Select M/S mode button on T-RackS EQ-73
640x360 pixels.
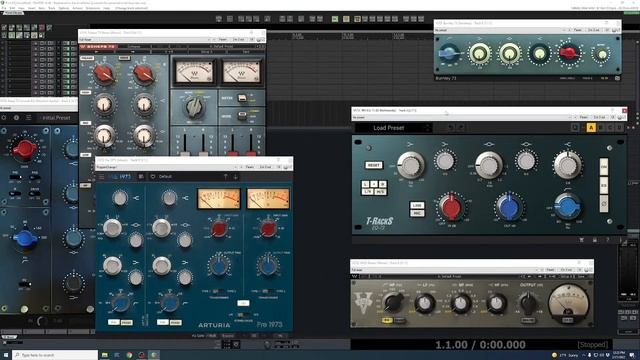380,191
